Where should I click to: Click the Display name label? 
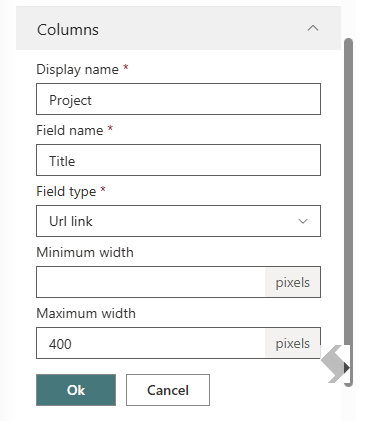(77, 69)
